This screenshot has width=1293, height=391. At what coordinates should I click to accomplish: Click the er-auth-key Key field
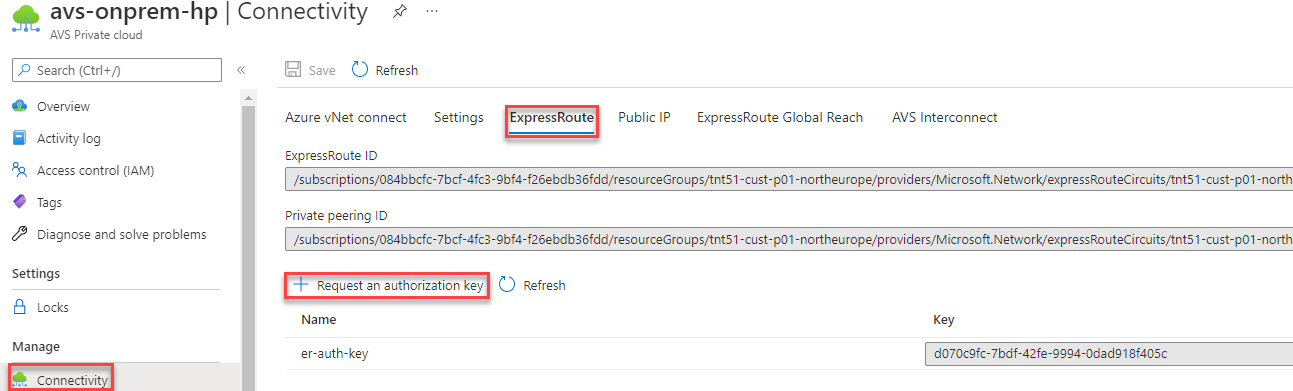point(1108,353)
